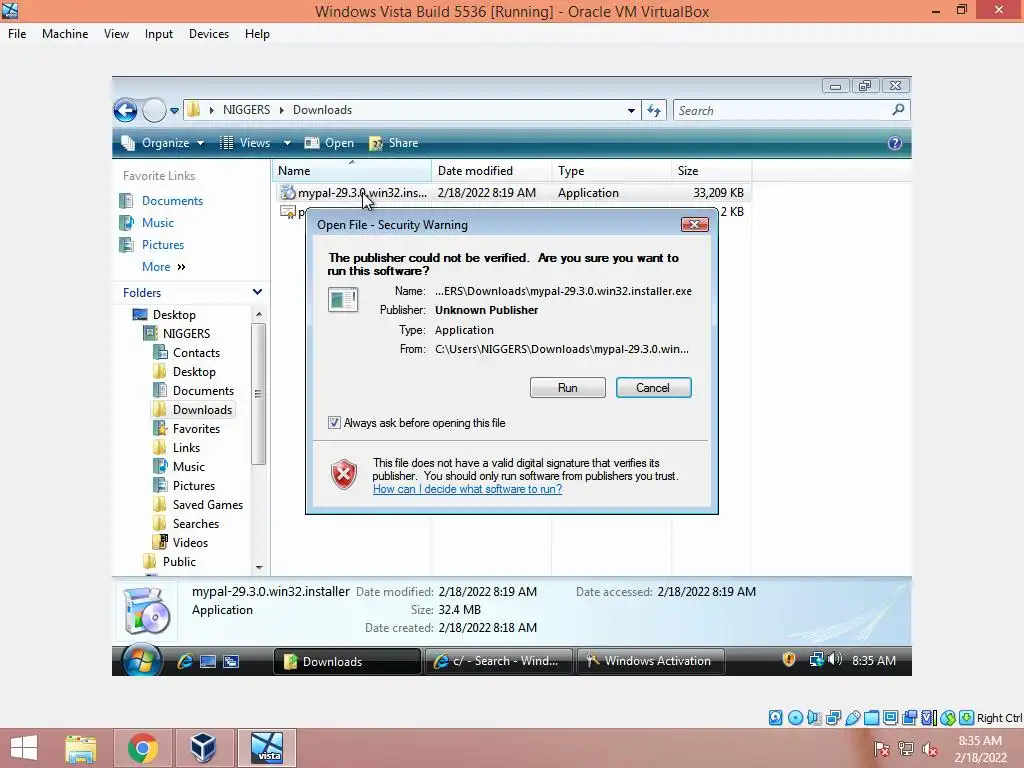
Task: Open the Vista Start orb
Action: tap(142, 660)
